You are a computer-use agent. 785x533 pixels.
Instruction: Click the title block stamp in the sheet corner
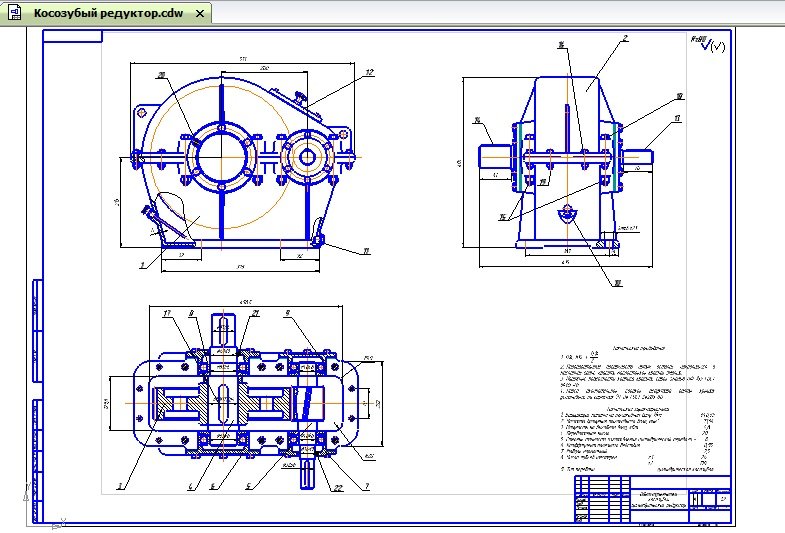coord(652,498)
